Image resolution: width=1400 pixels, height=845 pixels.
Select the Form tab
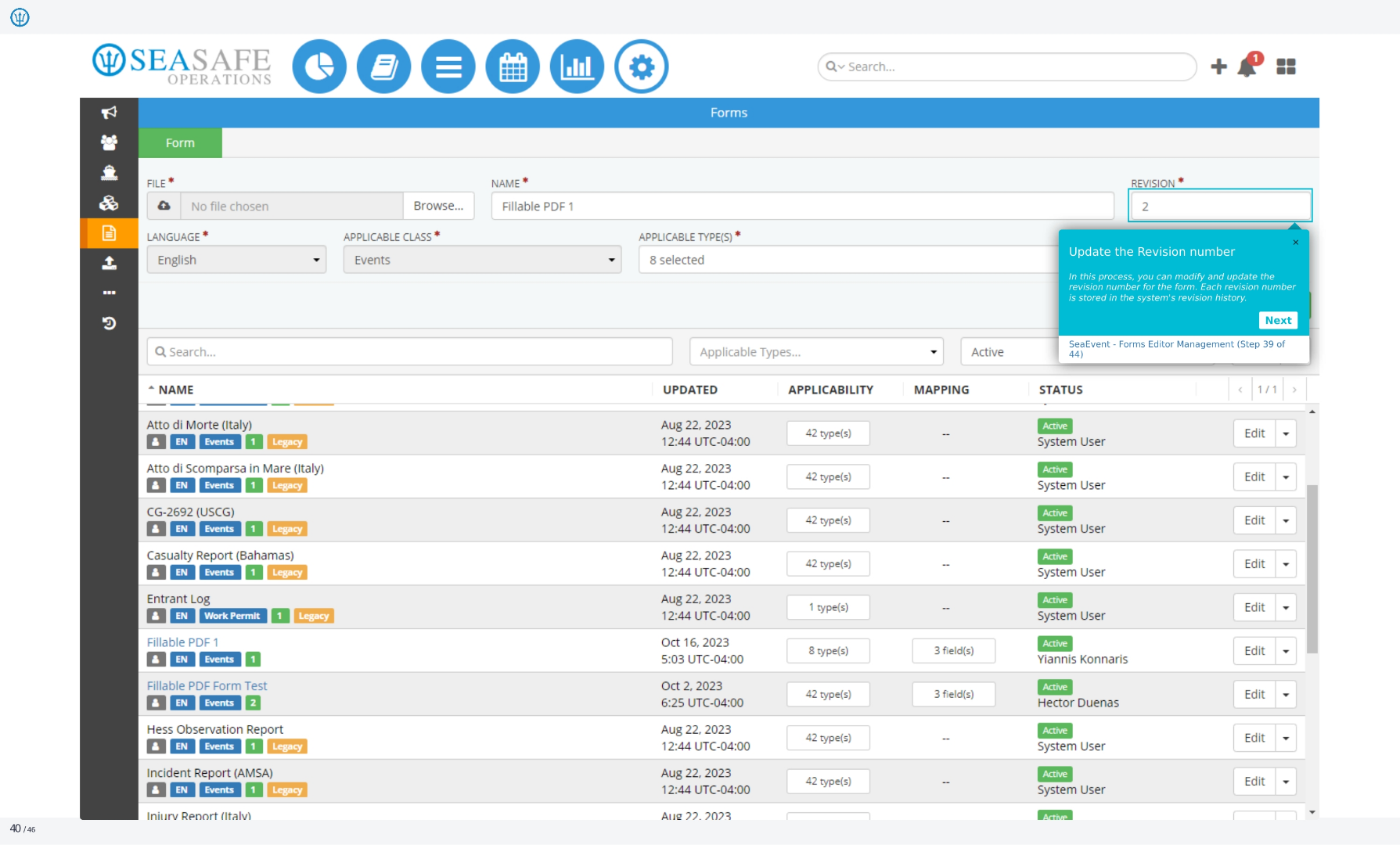tap(180, 143)
